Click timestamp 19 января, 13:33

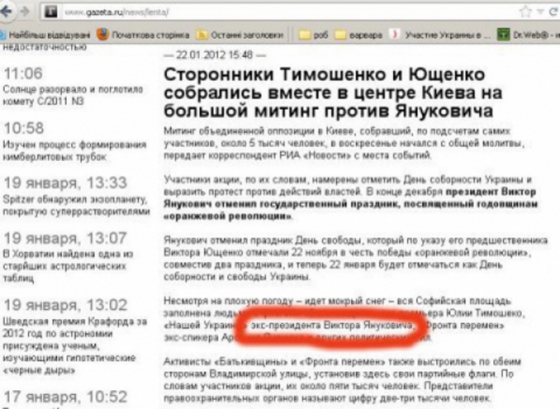click(x=65, y=183)
